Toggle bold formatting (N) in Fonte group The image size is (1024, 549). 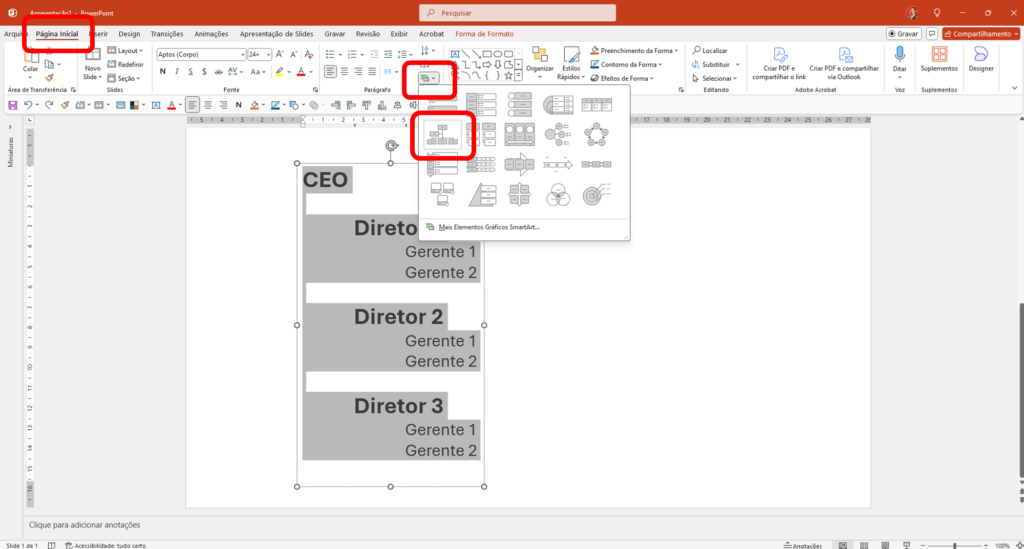click(162, 72)
